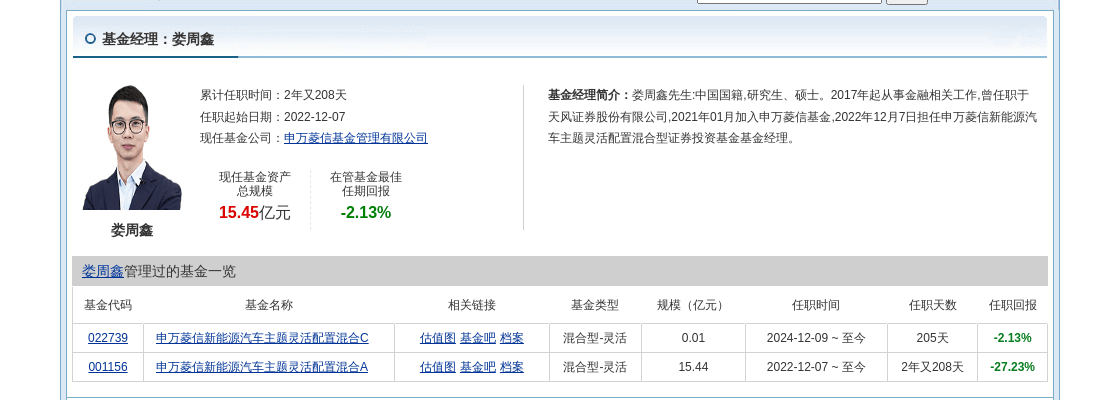Click the 15.45亿元 total asset value
The image size is (1120, 400).
[254, 212]
